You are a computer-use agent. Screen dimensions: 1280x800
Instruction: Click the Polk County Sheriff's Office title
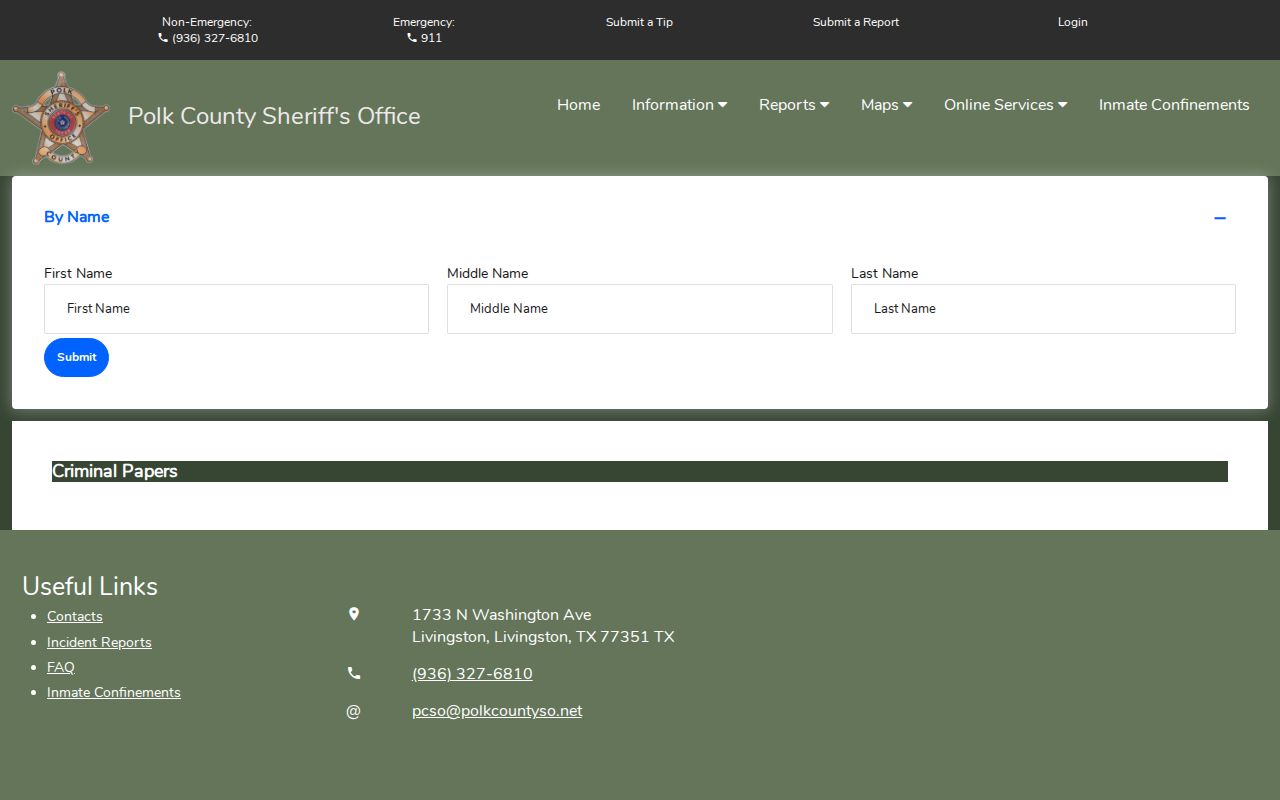[274, 116]
